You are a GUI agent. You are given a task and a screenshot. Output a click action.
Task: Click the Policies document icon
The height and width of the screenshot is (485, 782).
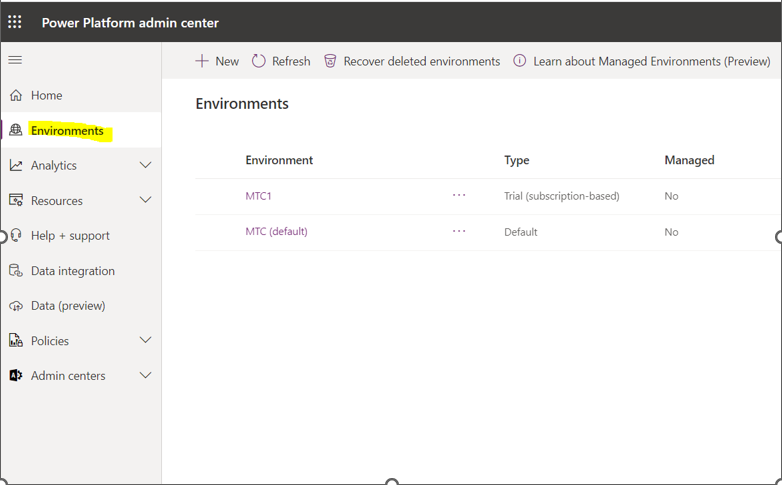pos(16,340)
